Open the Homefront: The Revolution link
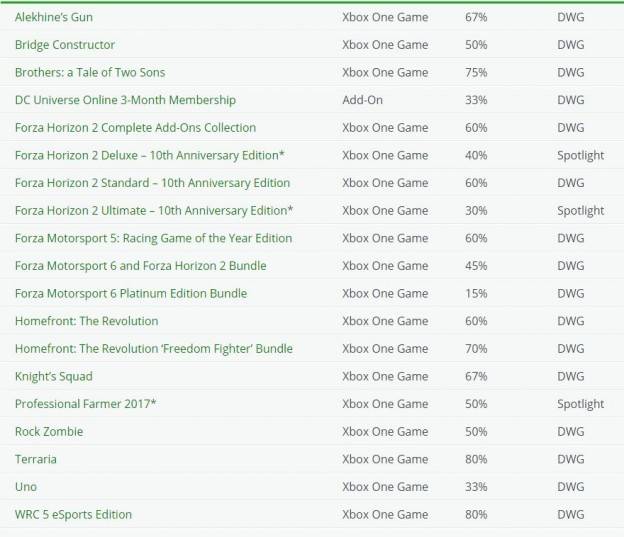Viewport: 624px width, 537px height. tap(86, 321)
